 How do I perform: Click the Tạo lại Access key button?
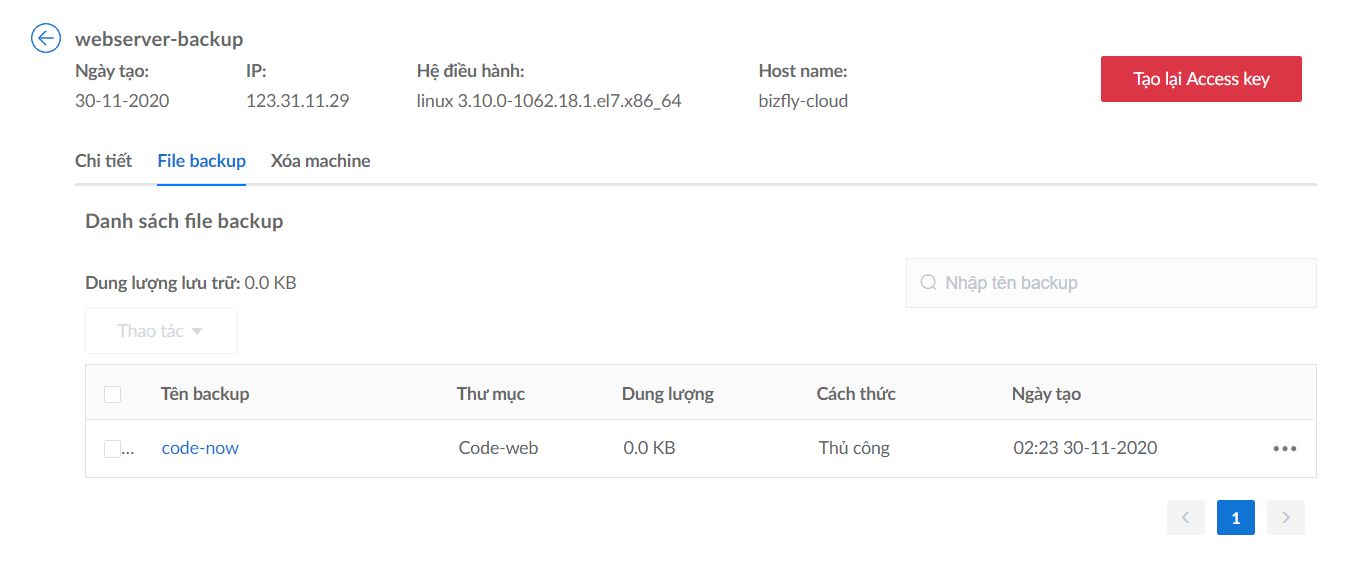[x=1201, y=79]
